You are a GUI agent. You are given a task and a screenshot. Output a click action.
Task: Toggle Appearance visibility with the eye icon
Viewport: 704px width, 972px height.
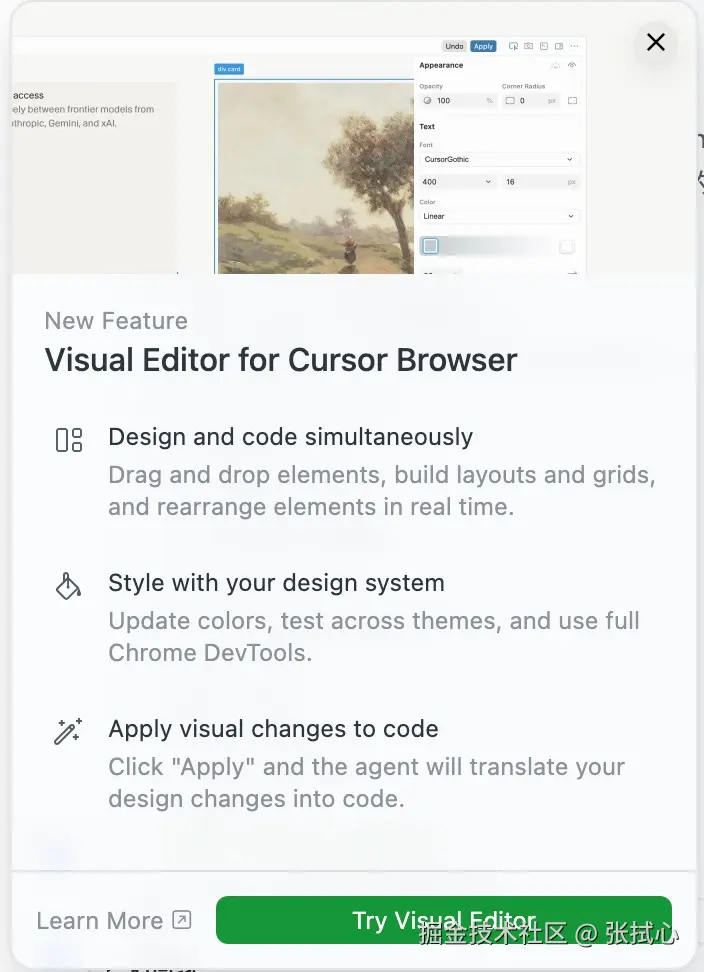pos(572,65)
